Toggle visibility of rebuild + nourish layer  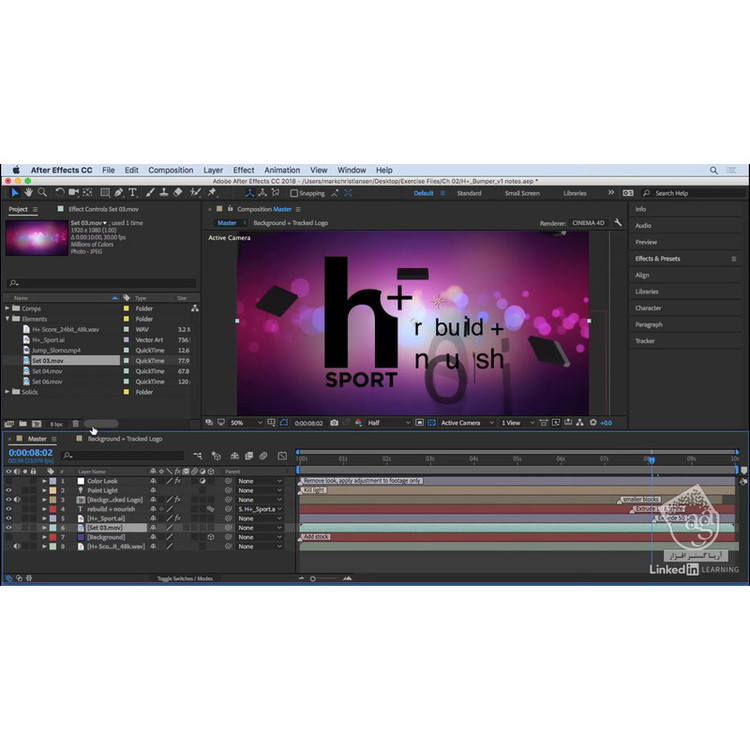click(x=9, y=509)
